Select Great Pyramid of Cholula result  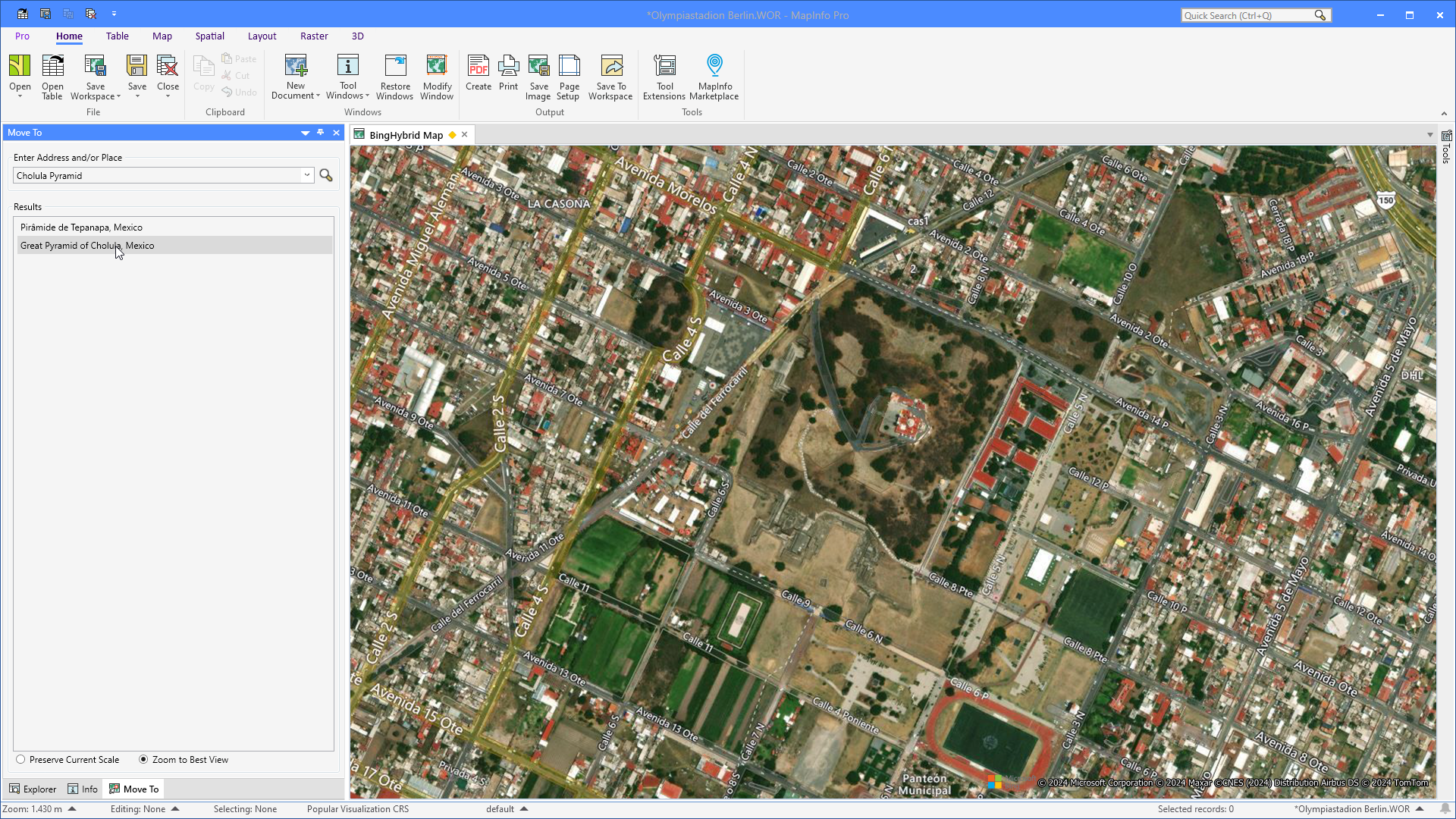click(x=174, y=245)
